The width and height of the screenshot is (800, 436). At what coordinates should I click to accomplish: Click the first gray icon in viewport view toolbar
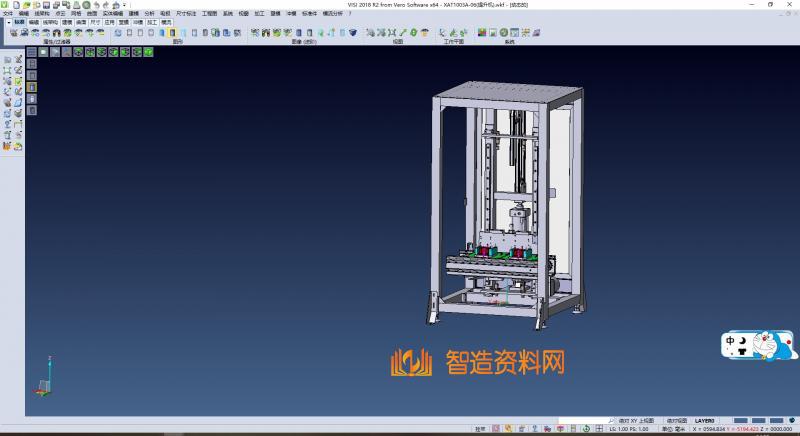pyautogui.click(x=32, y=52)
